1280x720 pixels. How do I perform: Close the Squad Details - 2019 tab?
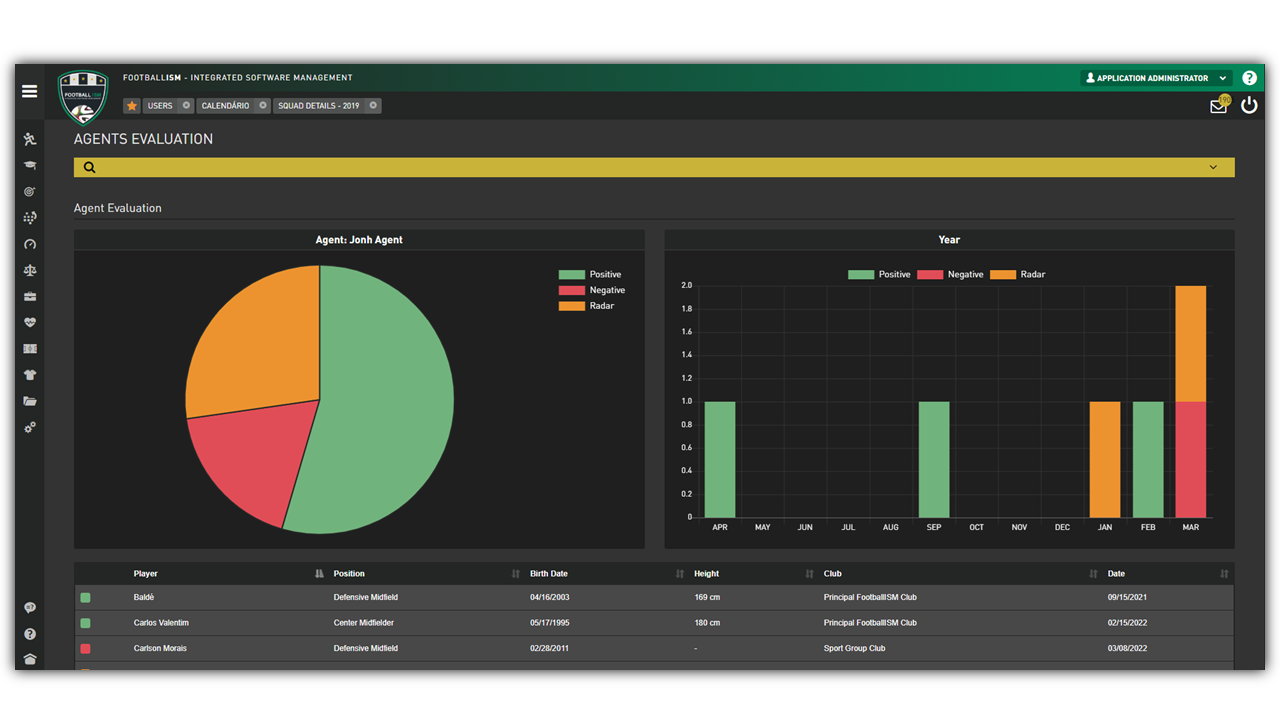[373, 105]
